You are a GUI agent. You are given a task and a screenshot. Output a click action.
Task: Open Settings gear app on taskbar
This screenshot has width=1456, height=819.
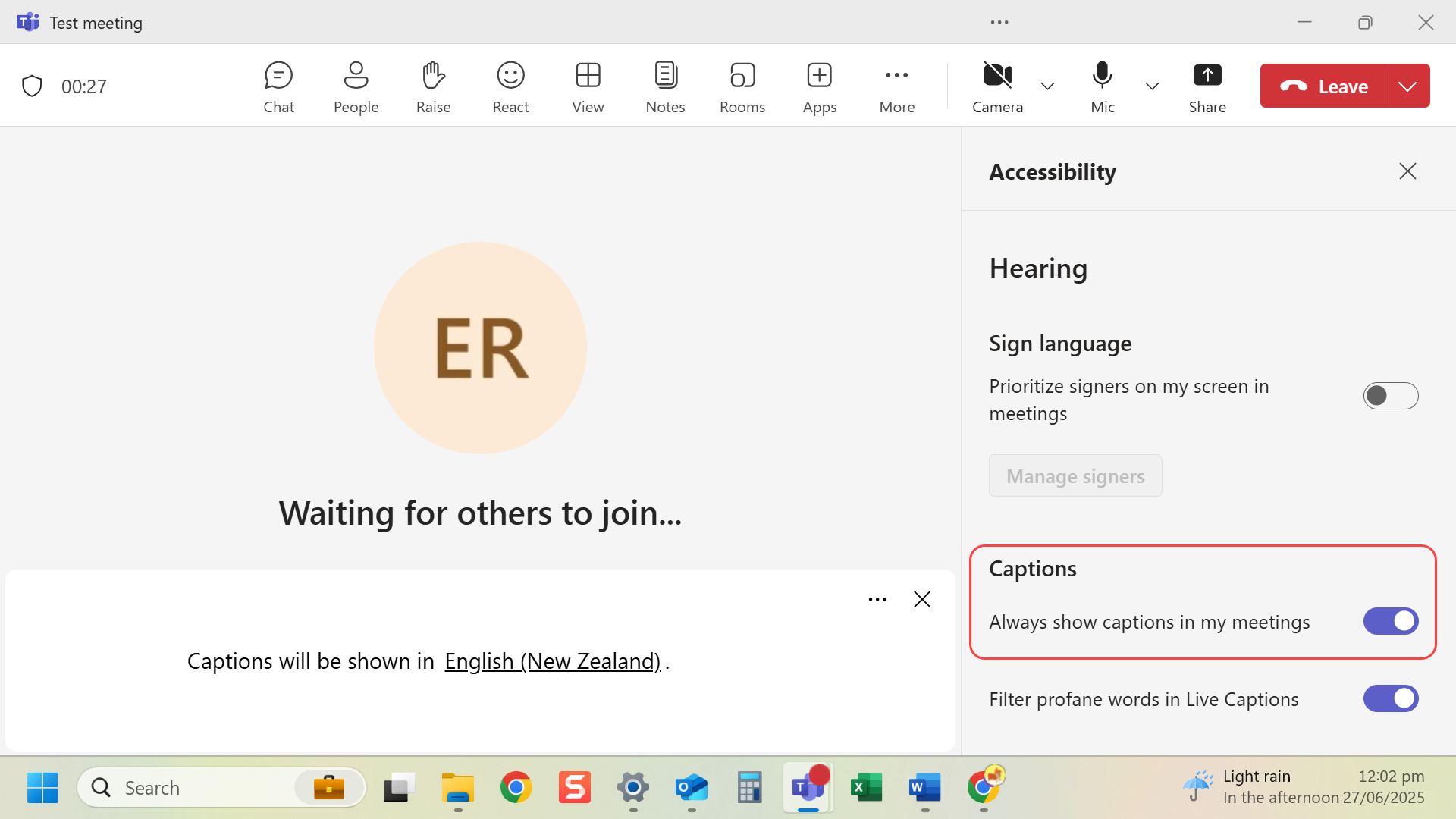(633, 788)
